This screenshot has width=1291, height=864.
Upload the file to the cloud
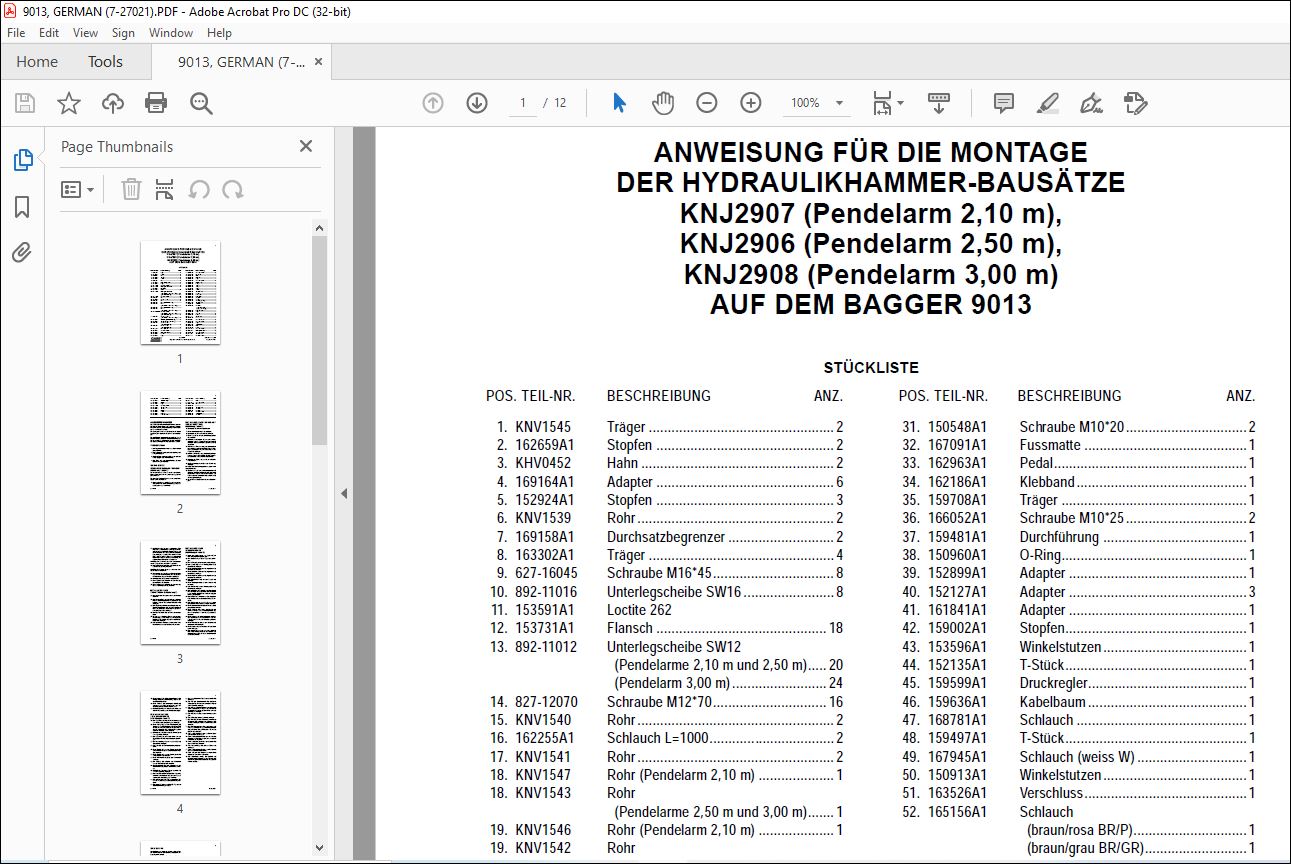[113, 103]
